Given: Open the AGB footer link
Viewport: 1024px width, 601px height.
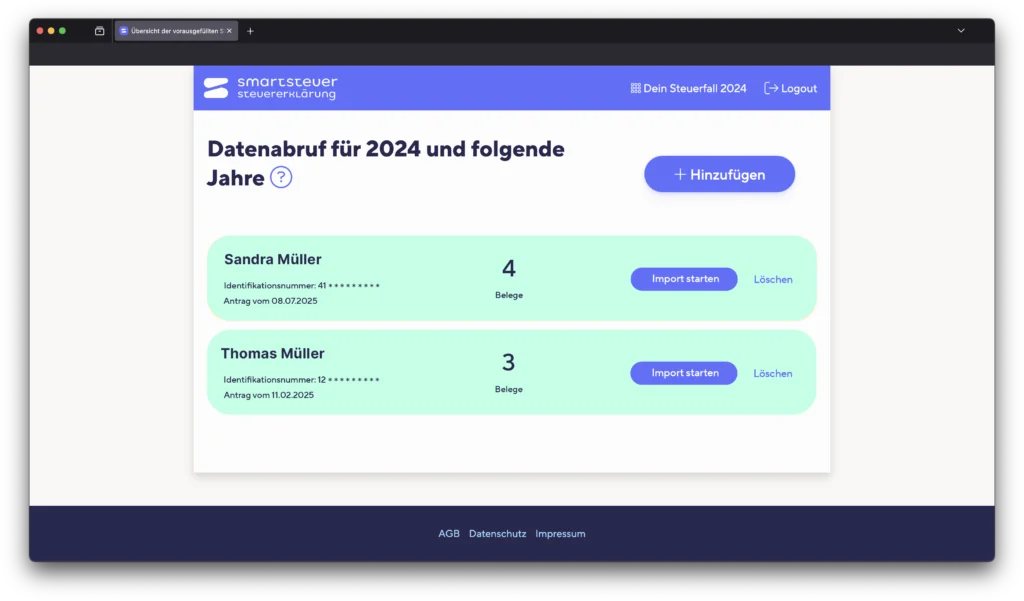Looking at the screenshot, I should pos(449,534).
